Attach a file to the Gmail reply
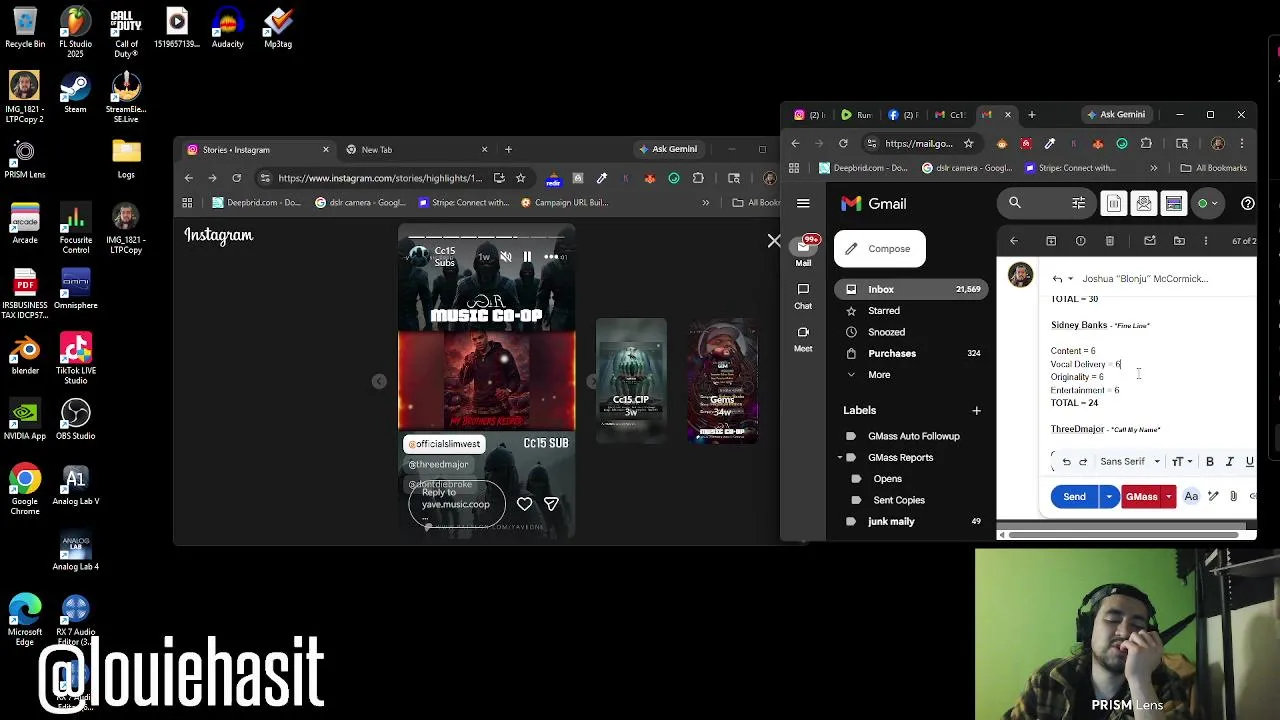The height and width of the screenshot is (720, 1280). click(x=1233, y=497)
